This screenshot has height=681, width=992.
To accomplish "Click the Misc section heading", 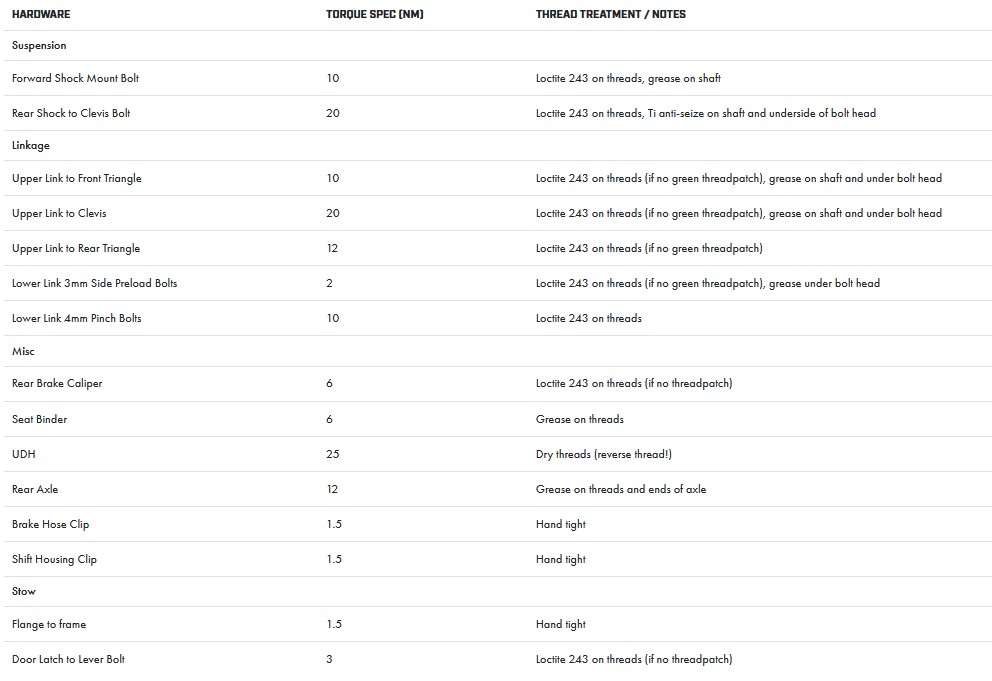I will coord(23,352).
